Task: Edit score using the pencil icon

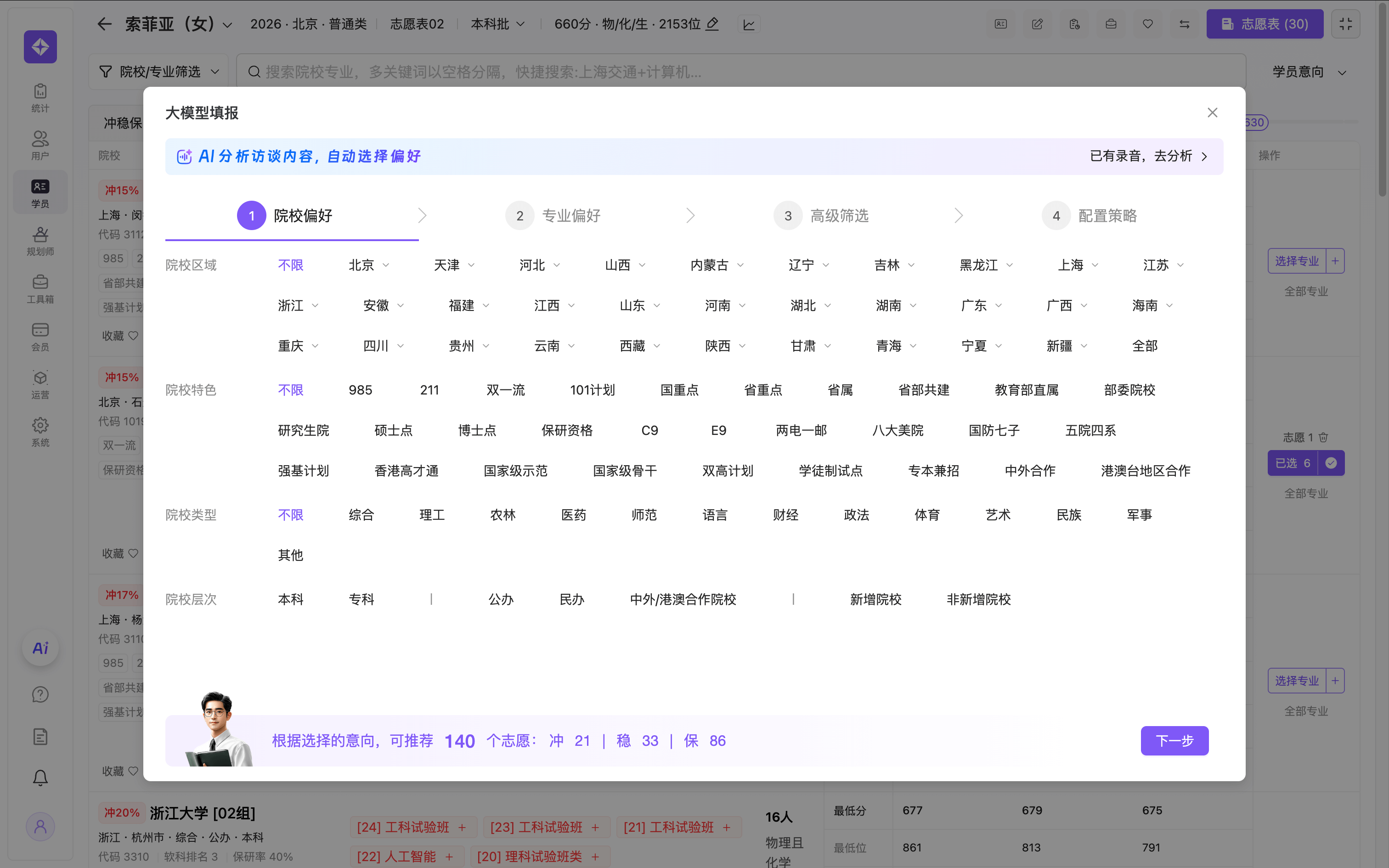Action: pyautogui.click(x=712, y=24)
